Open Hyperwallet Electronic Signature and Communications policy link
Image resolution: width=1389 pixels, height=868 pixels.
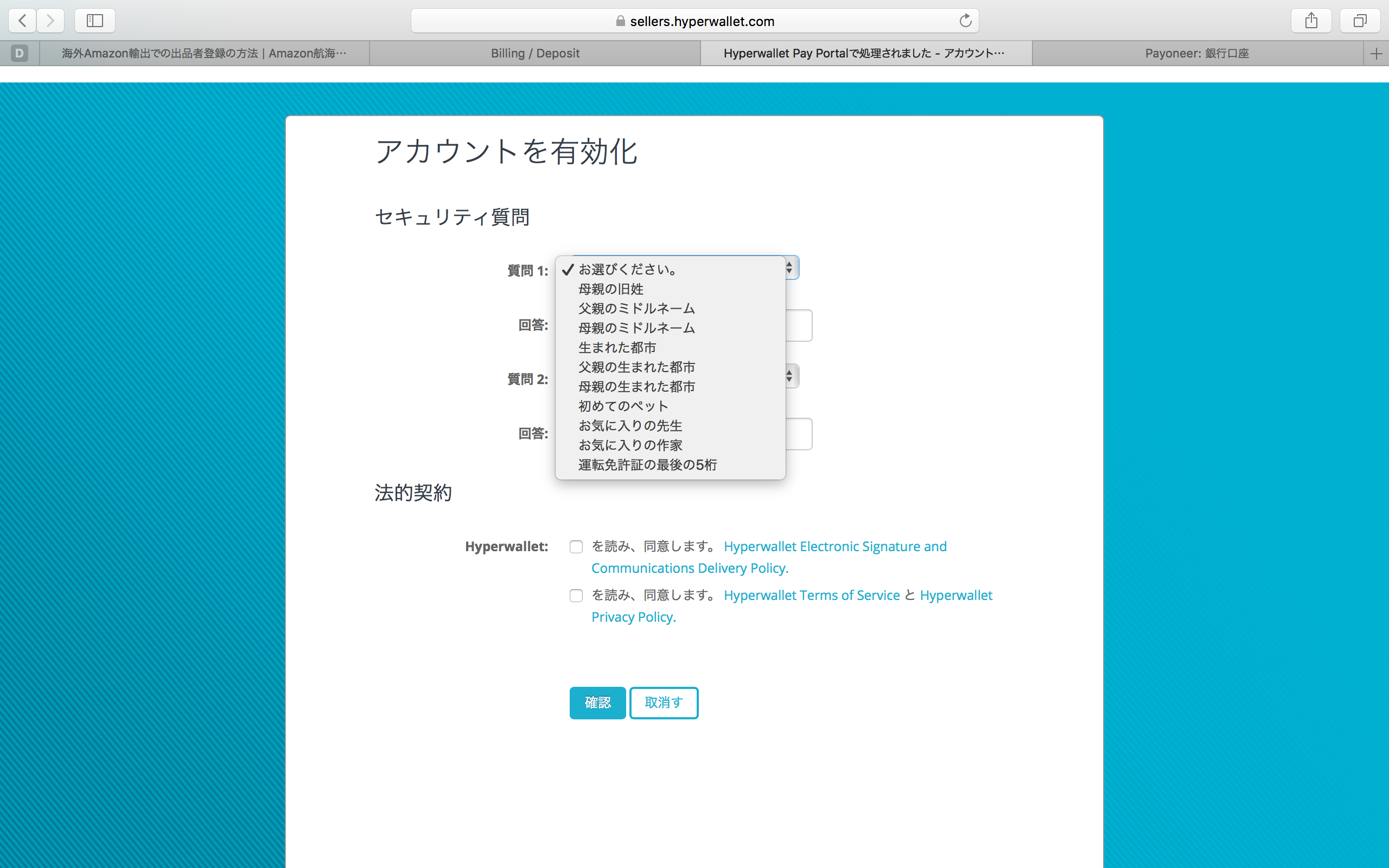pyautogui.click(x=769, y=558)
